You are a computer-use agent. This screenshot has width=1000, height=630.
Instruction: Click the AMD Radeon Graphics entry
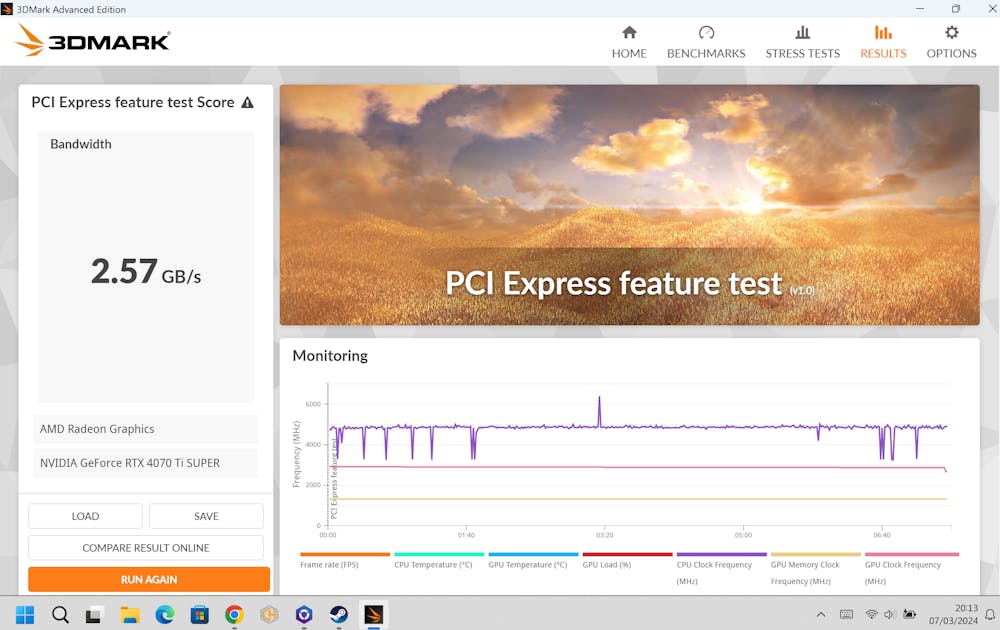[x=145, y=429]
